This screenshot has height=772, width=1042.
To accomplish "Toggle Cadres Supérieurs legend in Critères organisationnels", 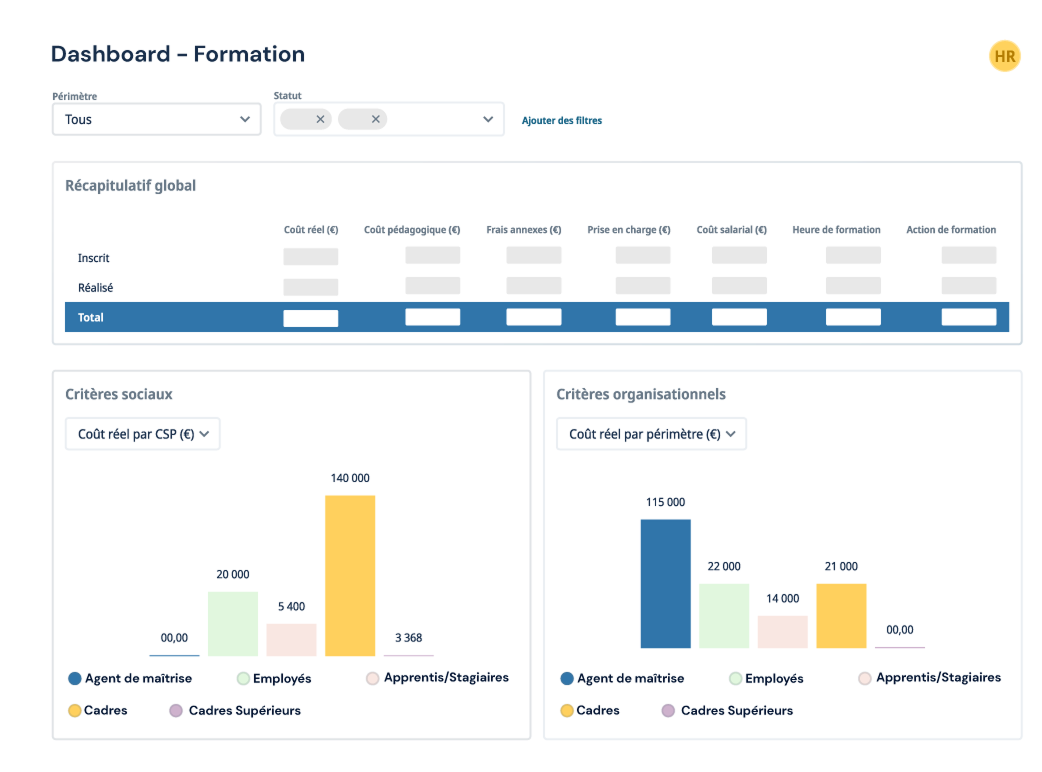I will point(727,710).
